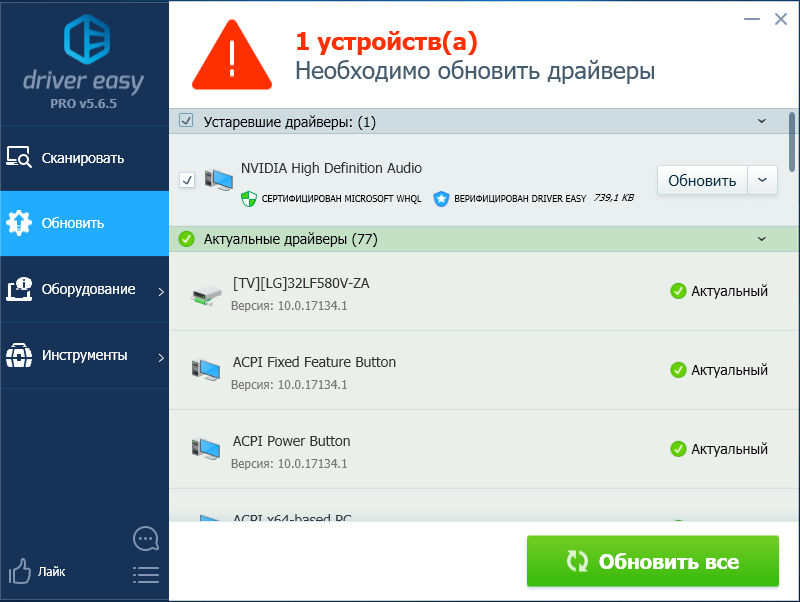Click СЕРТИФИЦИРОВАН MICROSOFT WHQL label
The width and height of the screenshot is (800, 602).
pos(341,198)
